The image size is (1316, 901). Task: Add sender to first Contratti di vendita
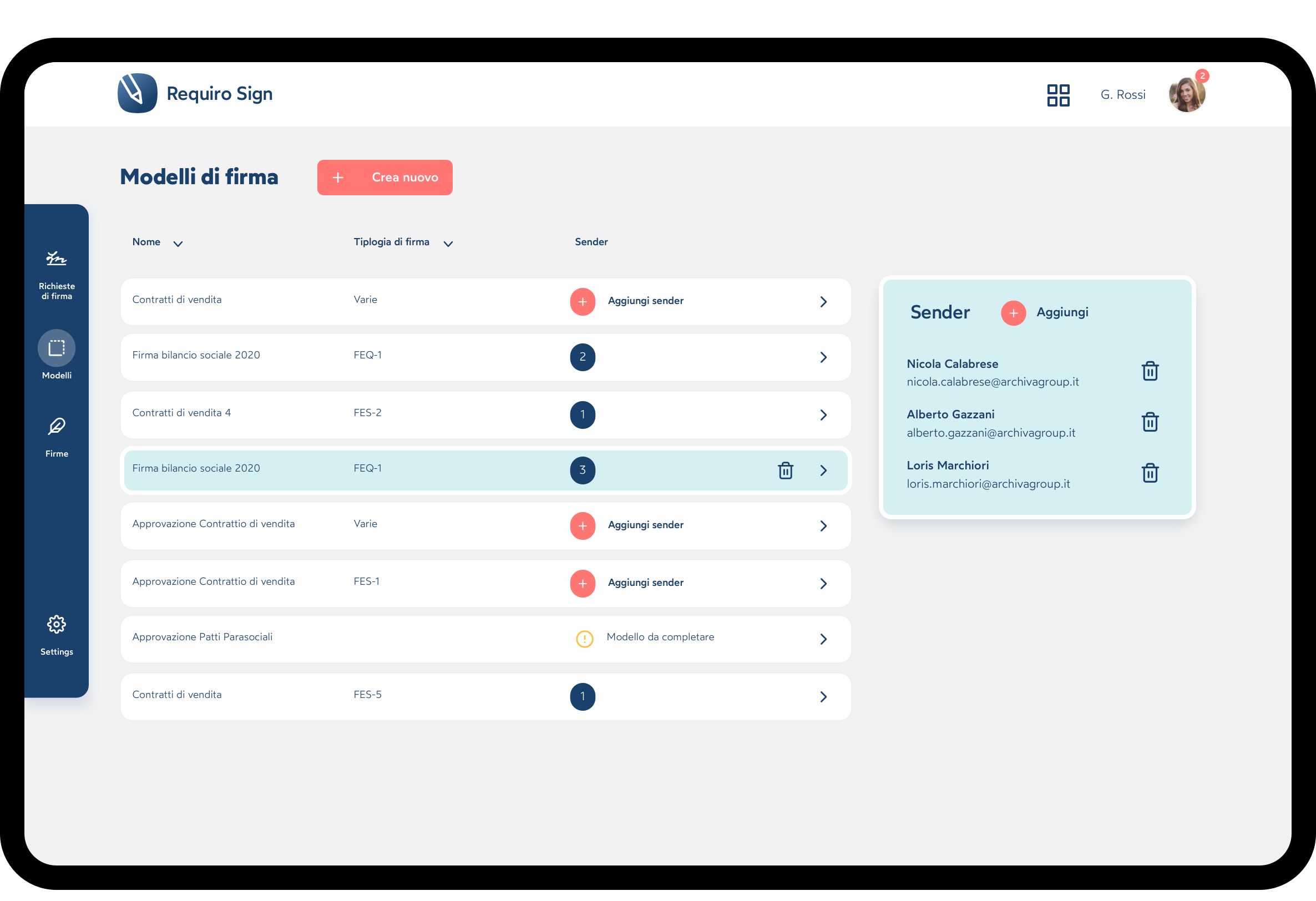(582, 302)
